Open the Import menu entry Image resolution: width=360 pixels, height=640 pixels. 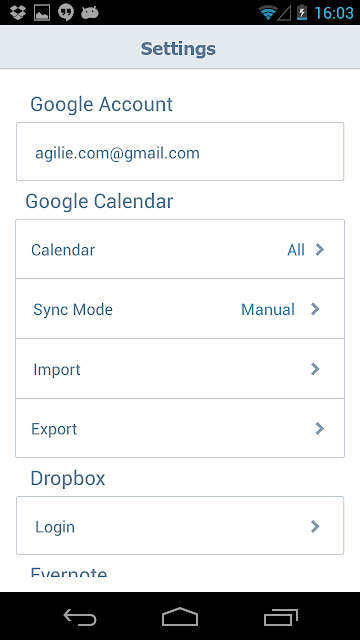180,369
